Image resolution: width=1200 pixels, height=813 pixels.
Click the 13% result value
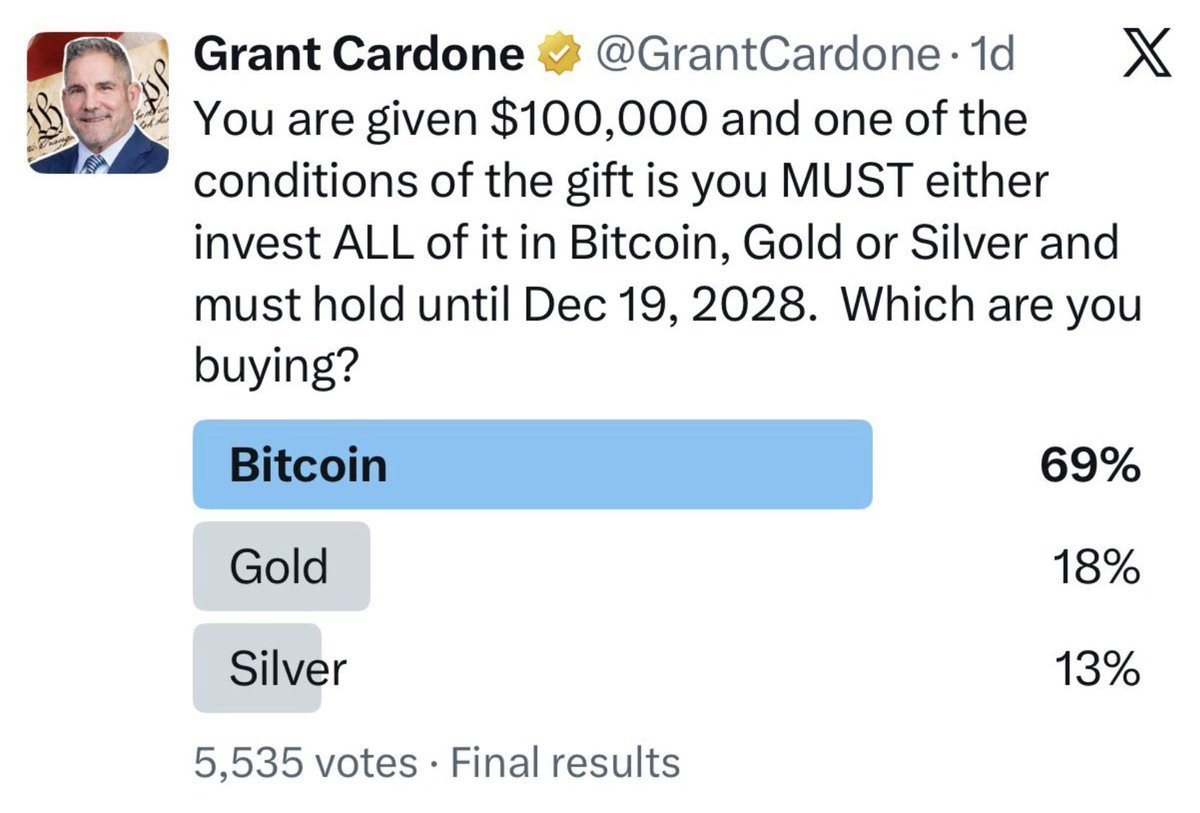point(1095,669)
